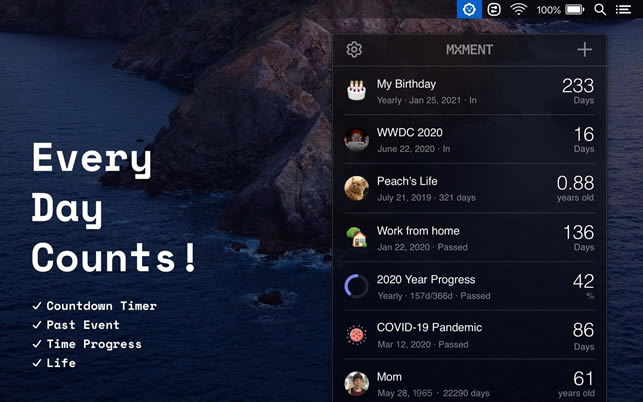Open Moment settings gear icon
The image size is (643, 402).
[x=354, y=50]
